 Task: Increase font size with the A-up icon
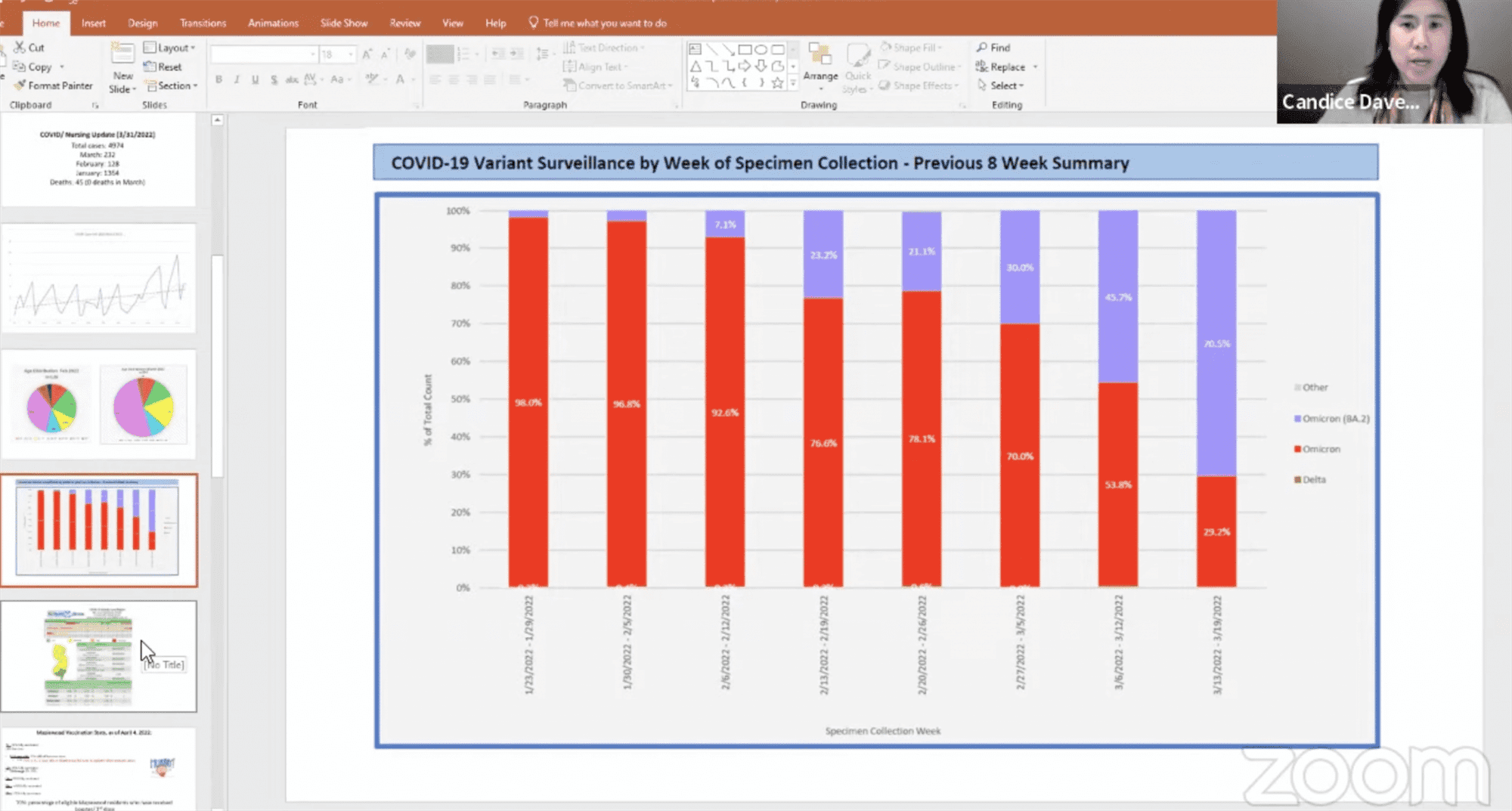tap(367, 54)
